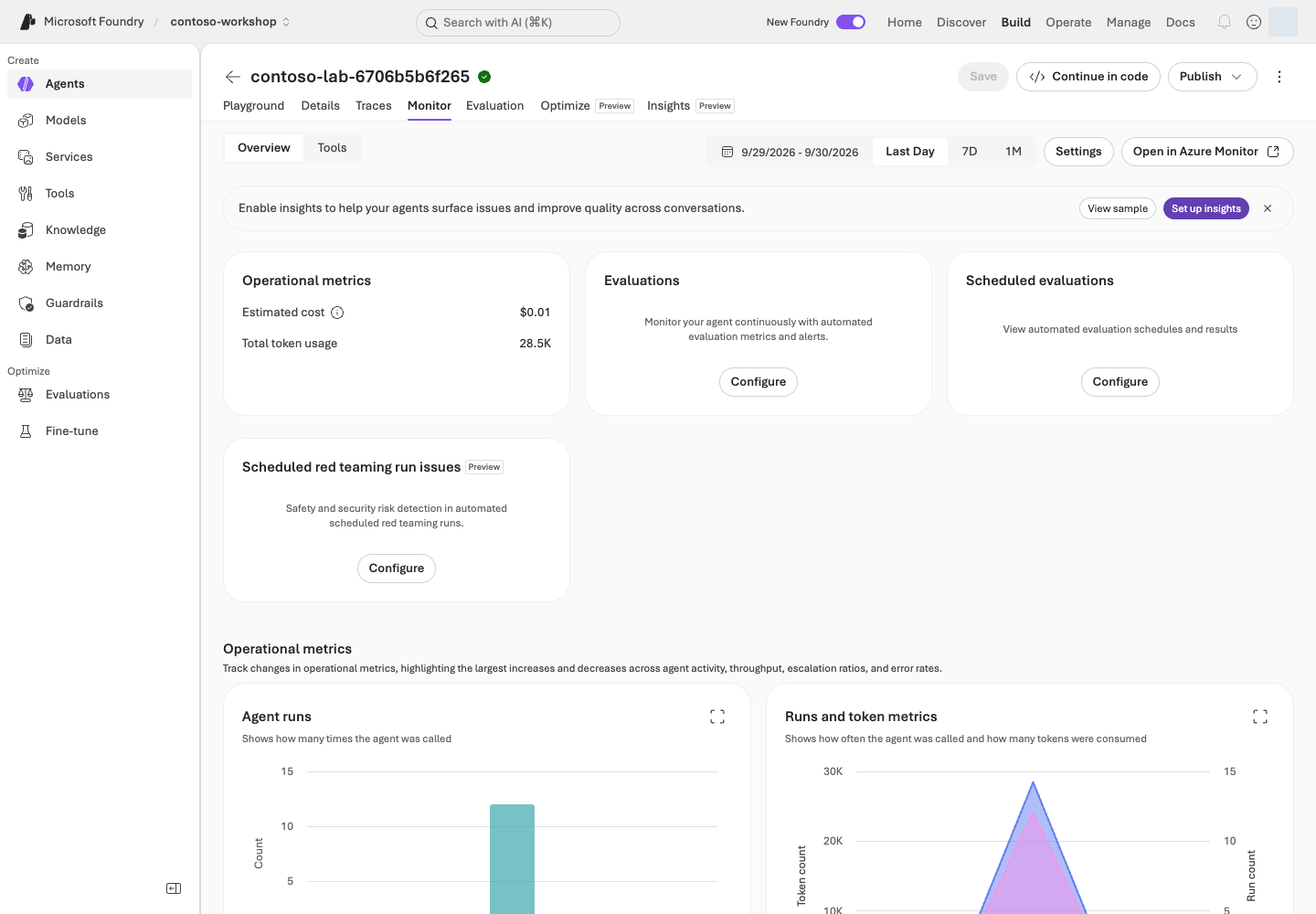This screenshot has height=914, width=1316.
Task: Select the 7D time range
Action: coord(970,152)
